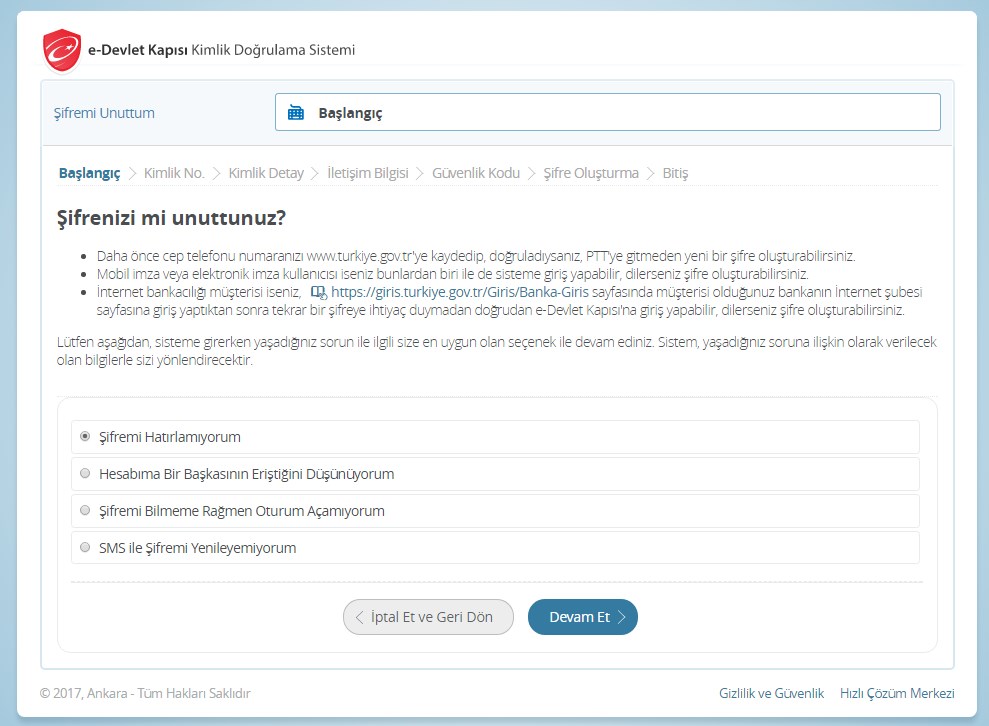Open the giris.turkiye.gov.tr Banka-Giris link
Screen dimensions: 989x726
(x=459, y=292)
